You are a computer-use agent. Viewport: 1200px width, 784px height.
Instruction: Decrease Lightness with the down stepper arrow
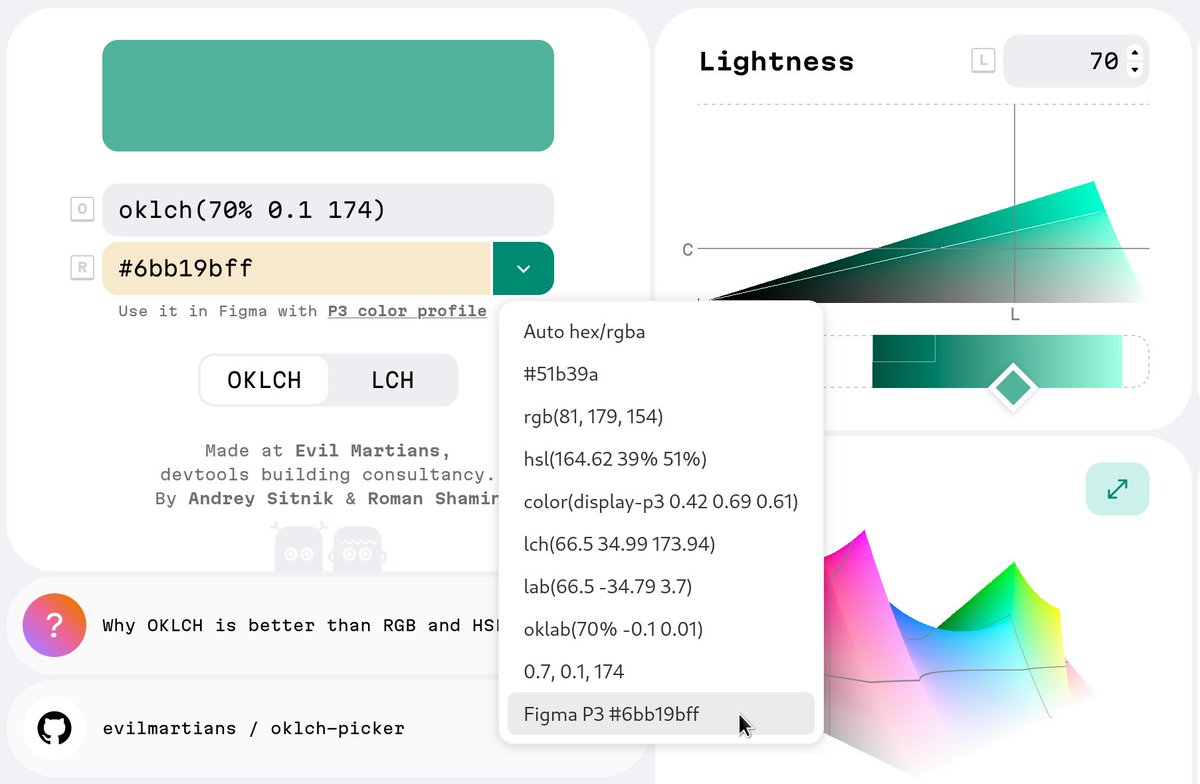point(1134,70)
